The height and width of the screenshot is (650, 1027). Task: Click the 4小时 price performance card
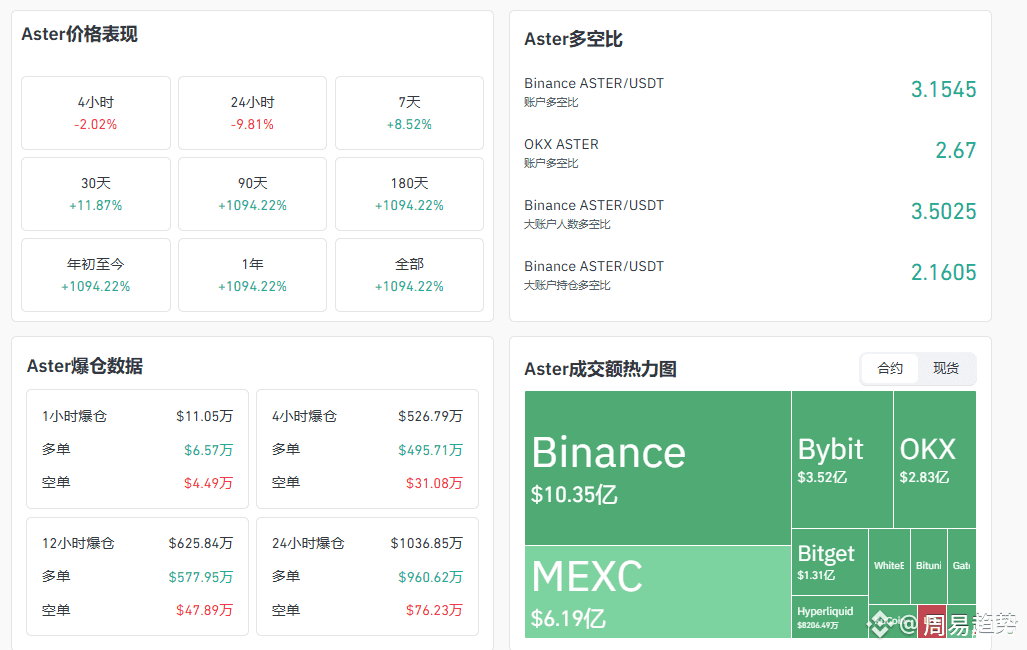pos(96,113)
